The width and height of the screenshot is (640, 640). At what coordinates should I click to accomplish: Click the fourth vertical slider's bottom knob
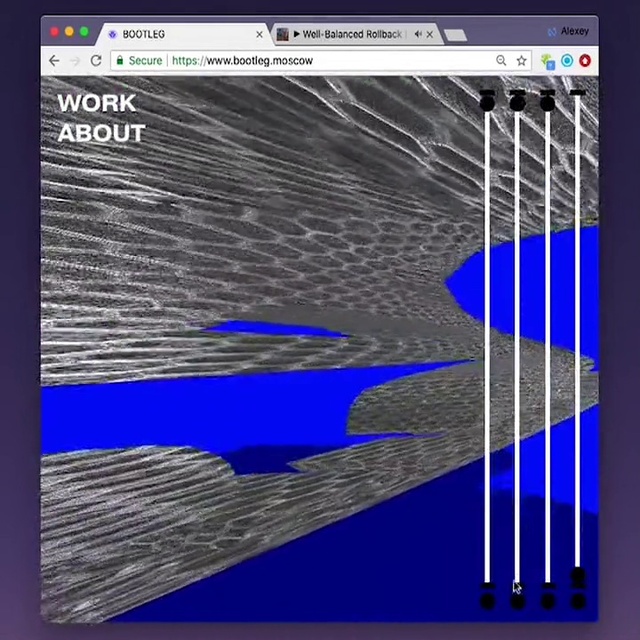tap(578, 575)
